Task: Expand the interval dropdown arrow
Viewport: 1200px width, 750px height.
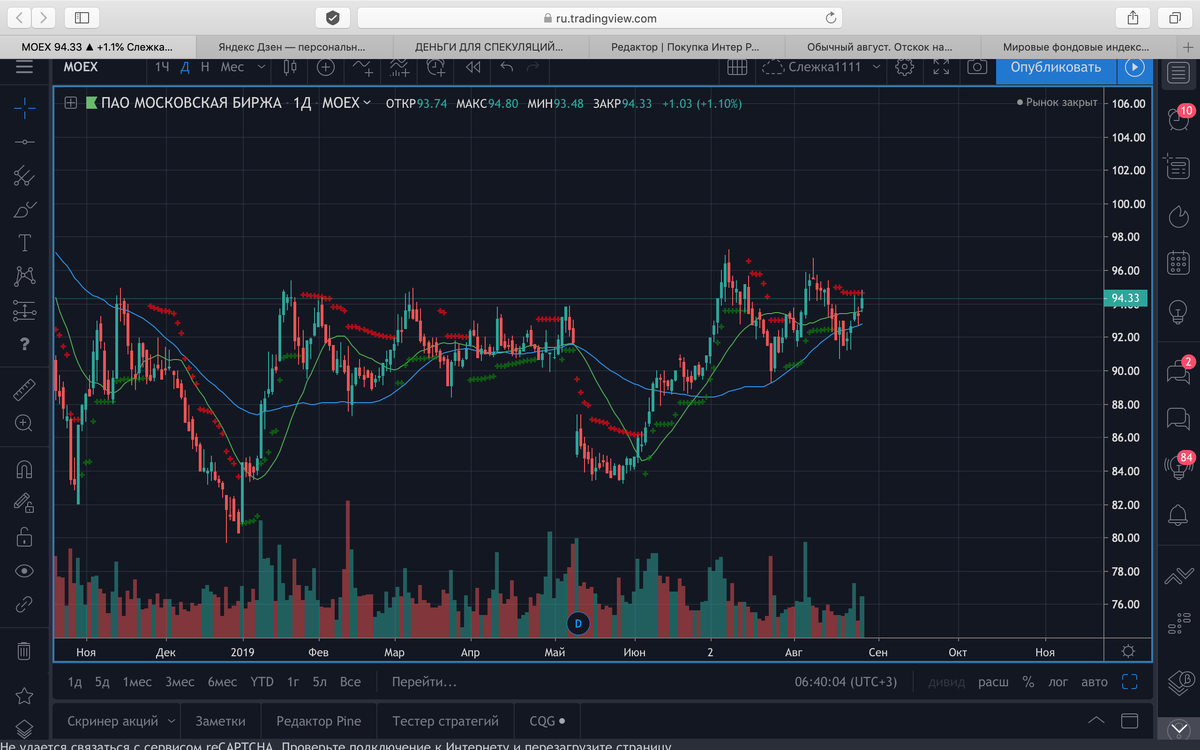Action: pyautogui.click(x=261, y=67)
